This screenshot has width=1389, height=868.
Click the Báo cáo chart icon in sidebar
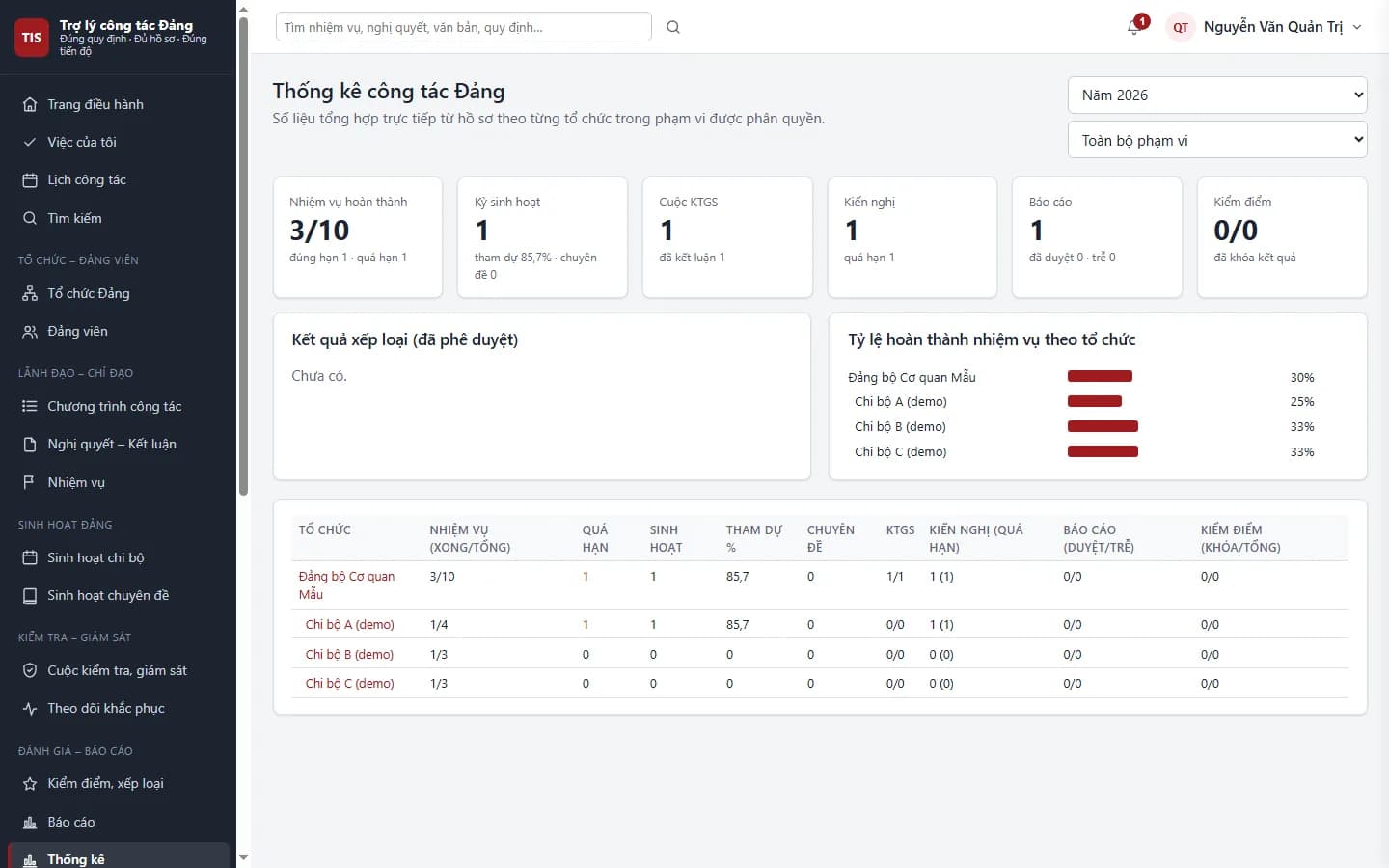click(30, 822)
